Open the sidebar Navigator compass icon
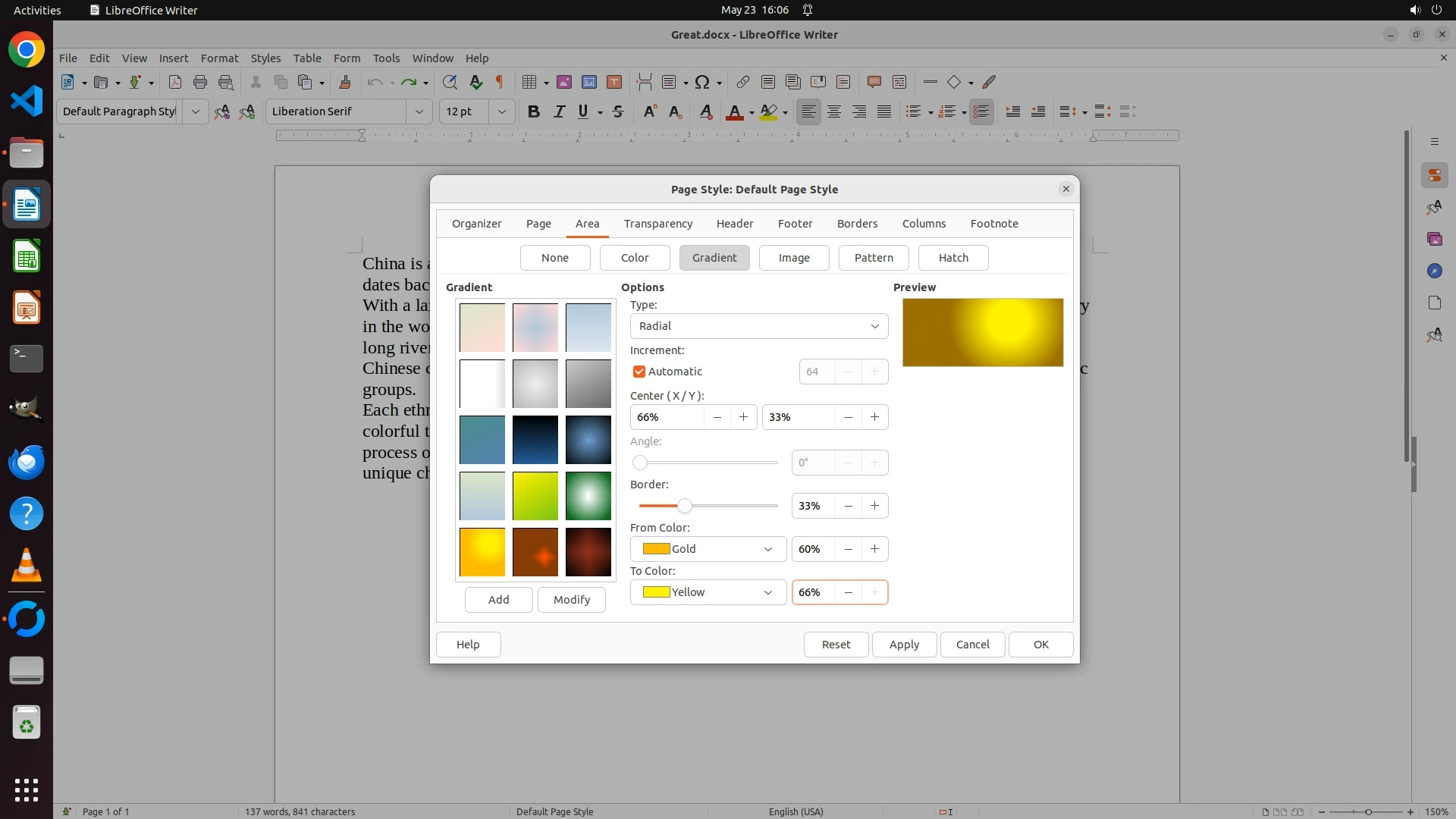The height and width of the screenshot is (819, 1456). pos(1434,271)
